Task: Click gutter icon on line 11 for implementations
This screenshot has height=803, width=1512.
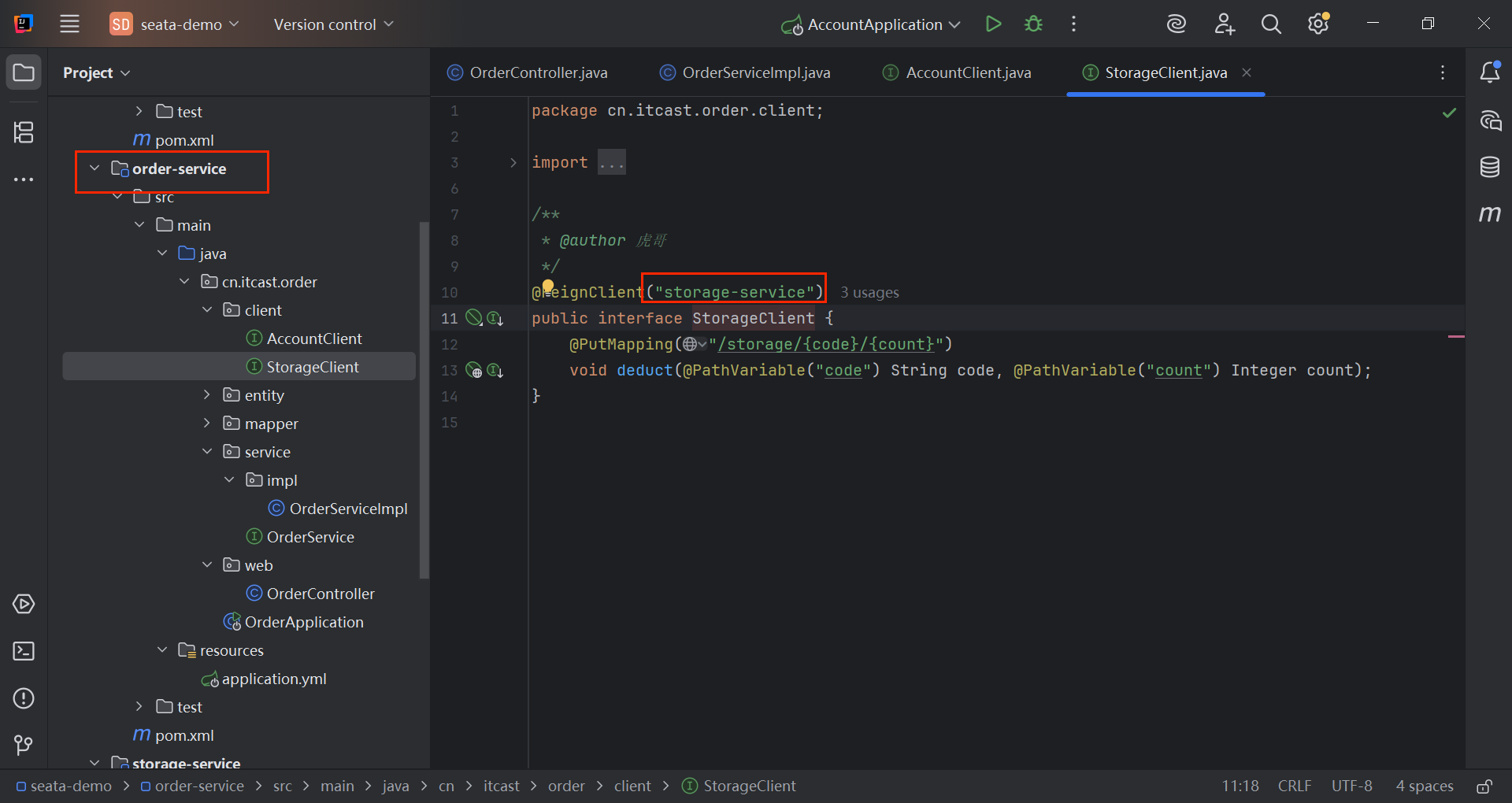Action: click(495, 318)
